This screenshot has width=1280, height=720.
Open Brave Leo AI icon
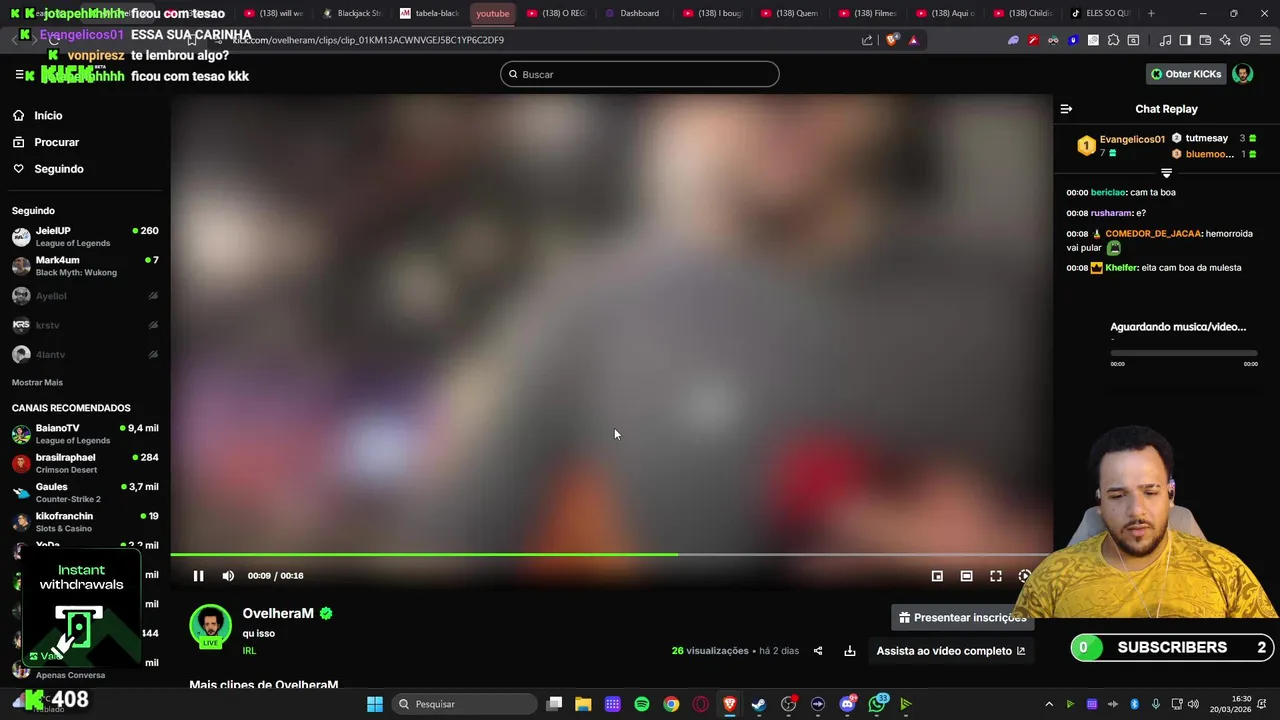(x=1225, y=40)
